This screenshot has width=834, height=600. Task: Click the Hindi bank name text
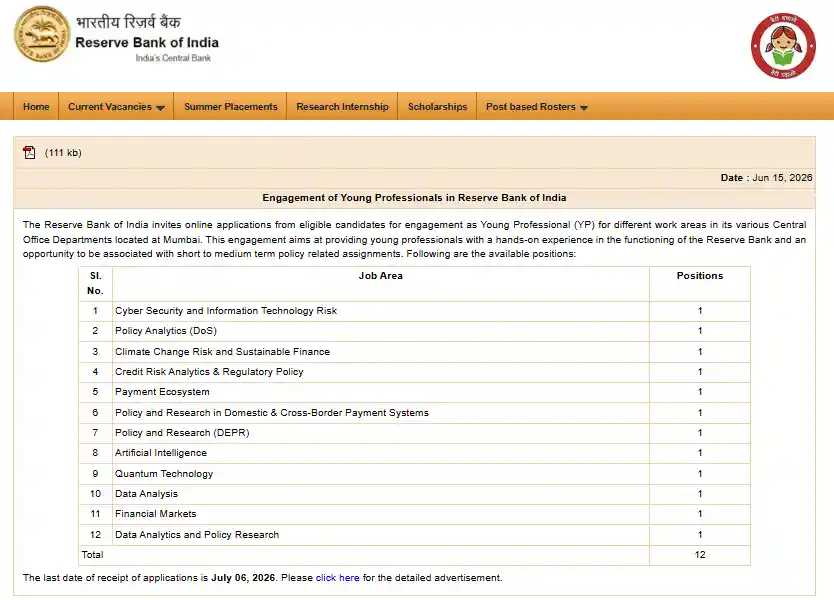(128, 22)
